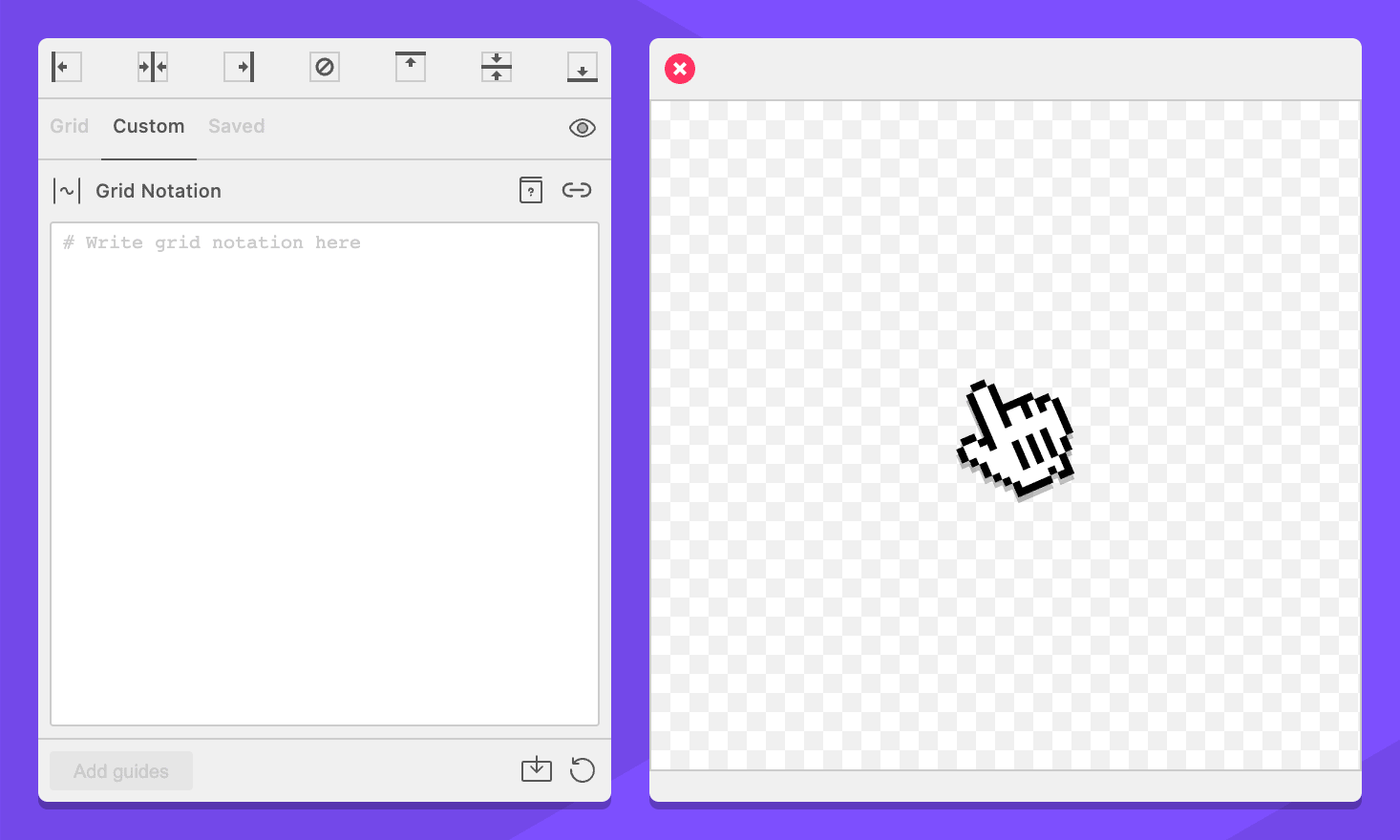Click the chain link icon beside Grid Notation
The width and height of the screenshot is (1400, 840).
pyautogui.click(x=577, y=190)
